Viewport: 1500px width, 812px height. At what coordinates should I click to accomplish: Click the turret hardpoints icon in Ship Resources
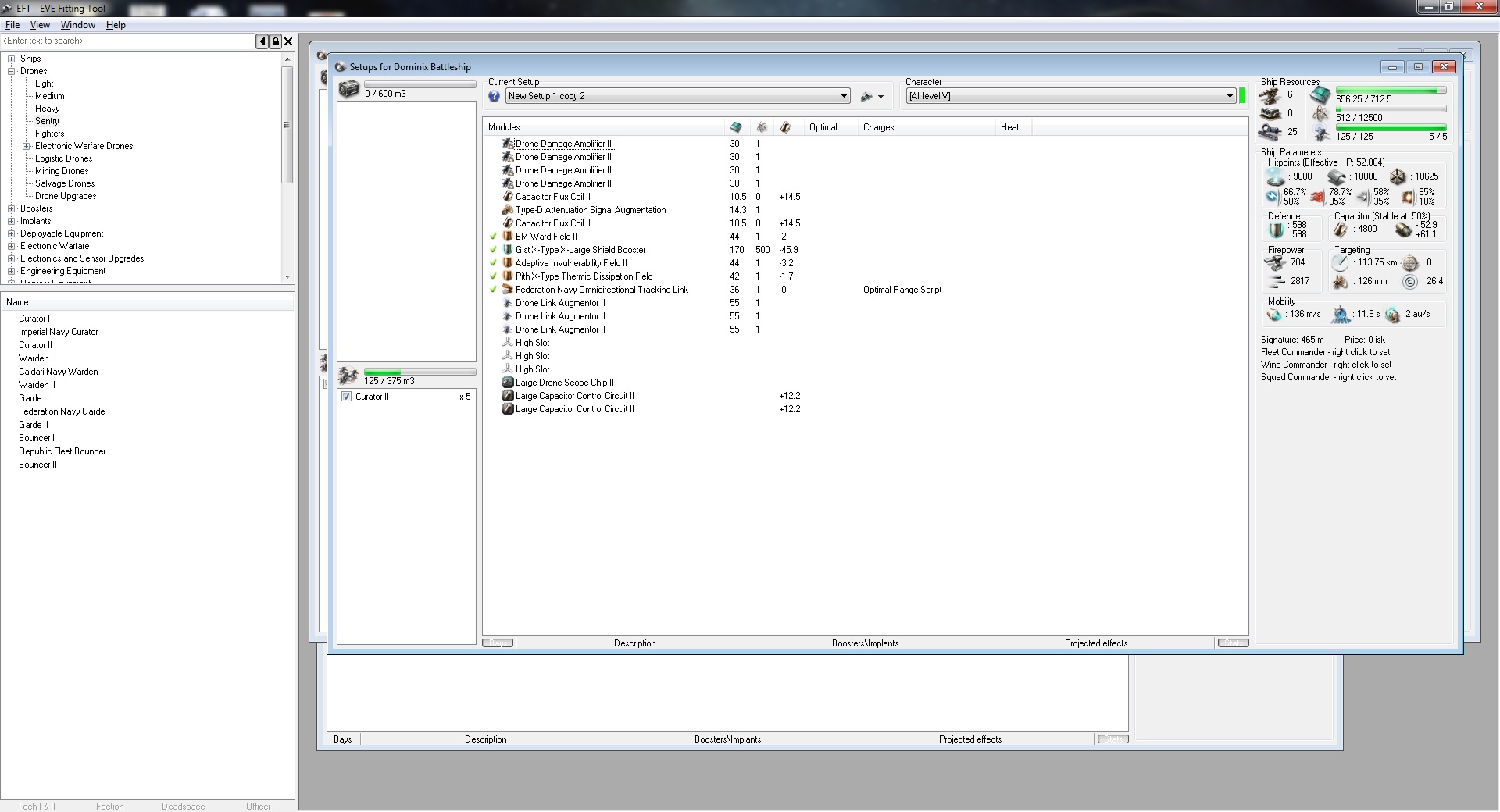1270,95
